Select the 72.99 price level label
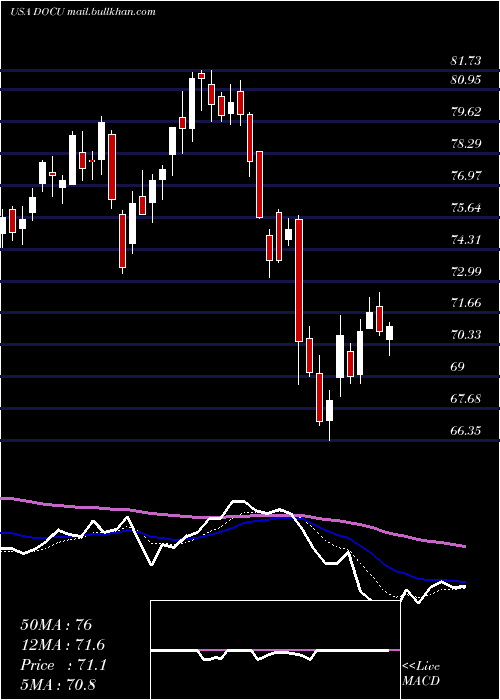Viewport: 500px width, 700px height. pyautogui.click(x=466, y=272)
